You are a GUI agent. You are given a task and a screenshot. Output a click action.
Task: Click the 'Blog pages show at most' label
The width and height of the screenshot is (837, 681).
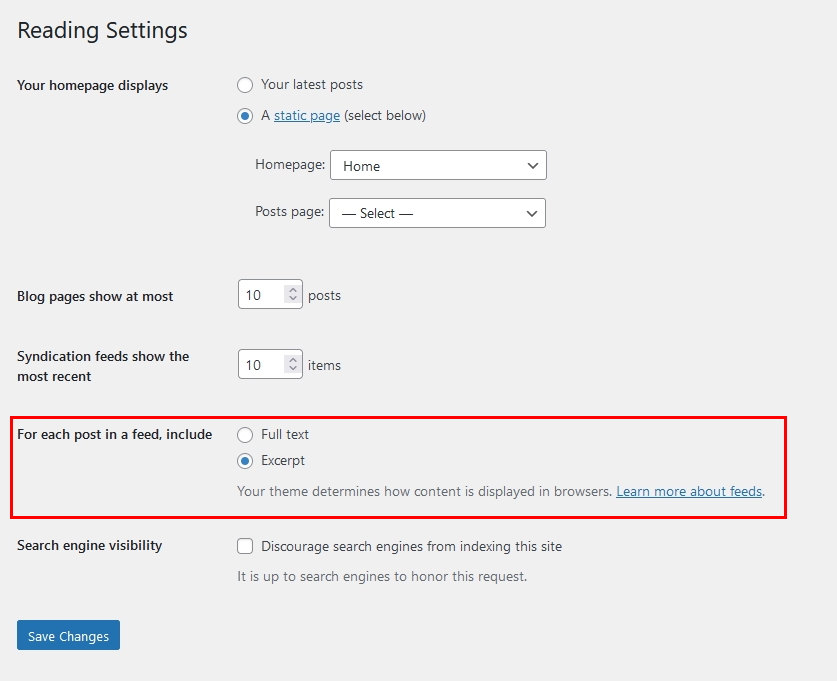pos(95,297)
